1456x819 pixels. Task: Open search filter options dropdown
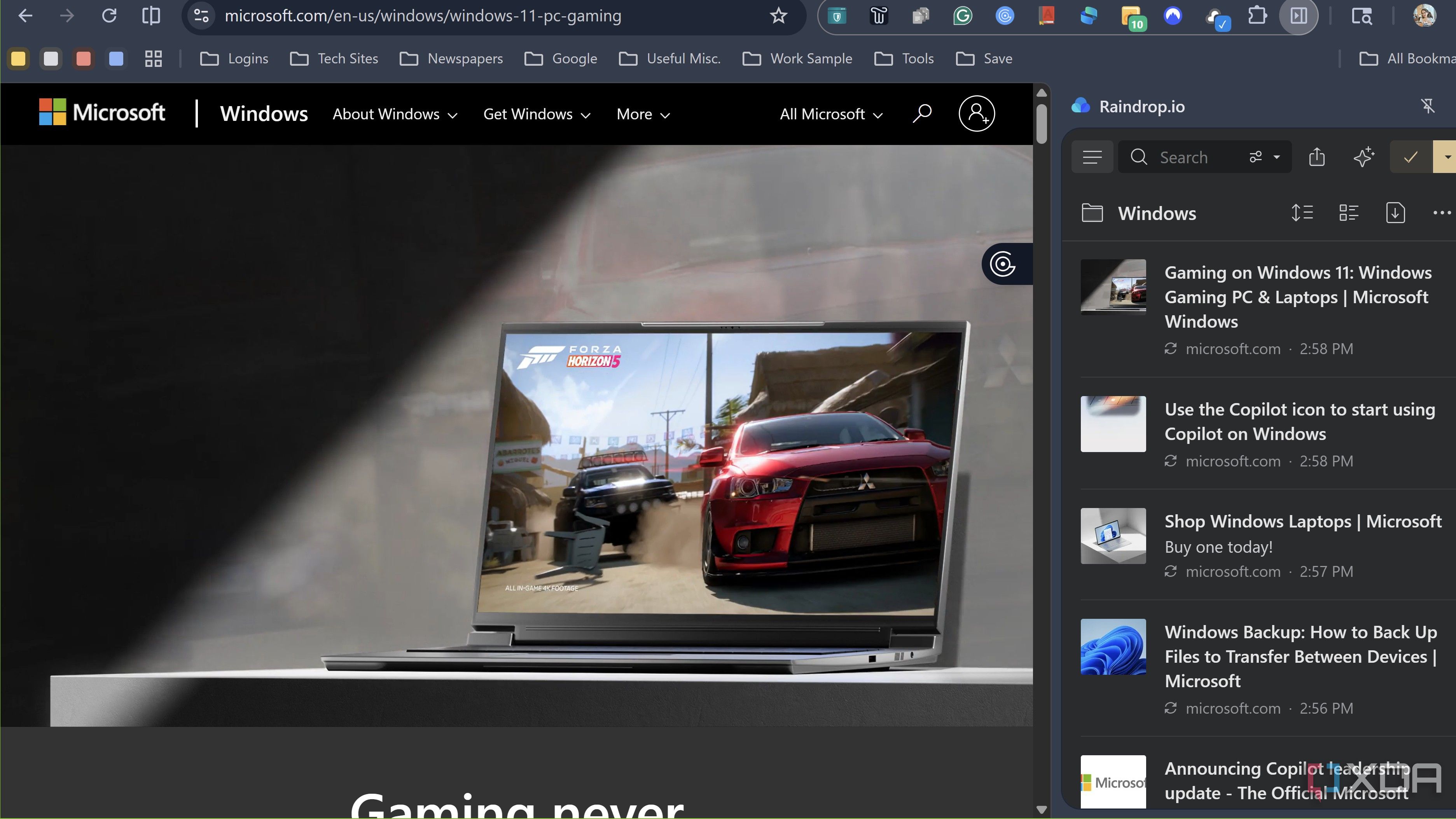1264,157
